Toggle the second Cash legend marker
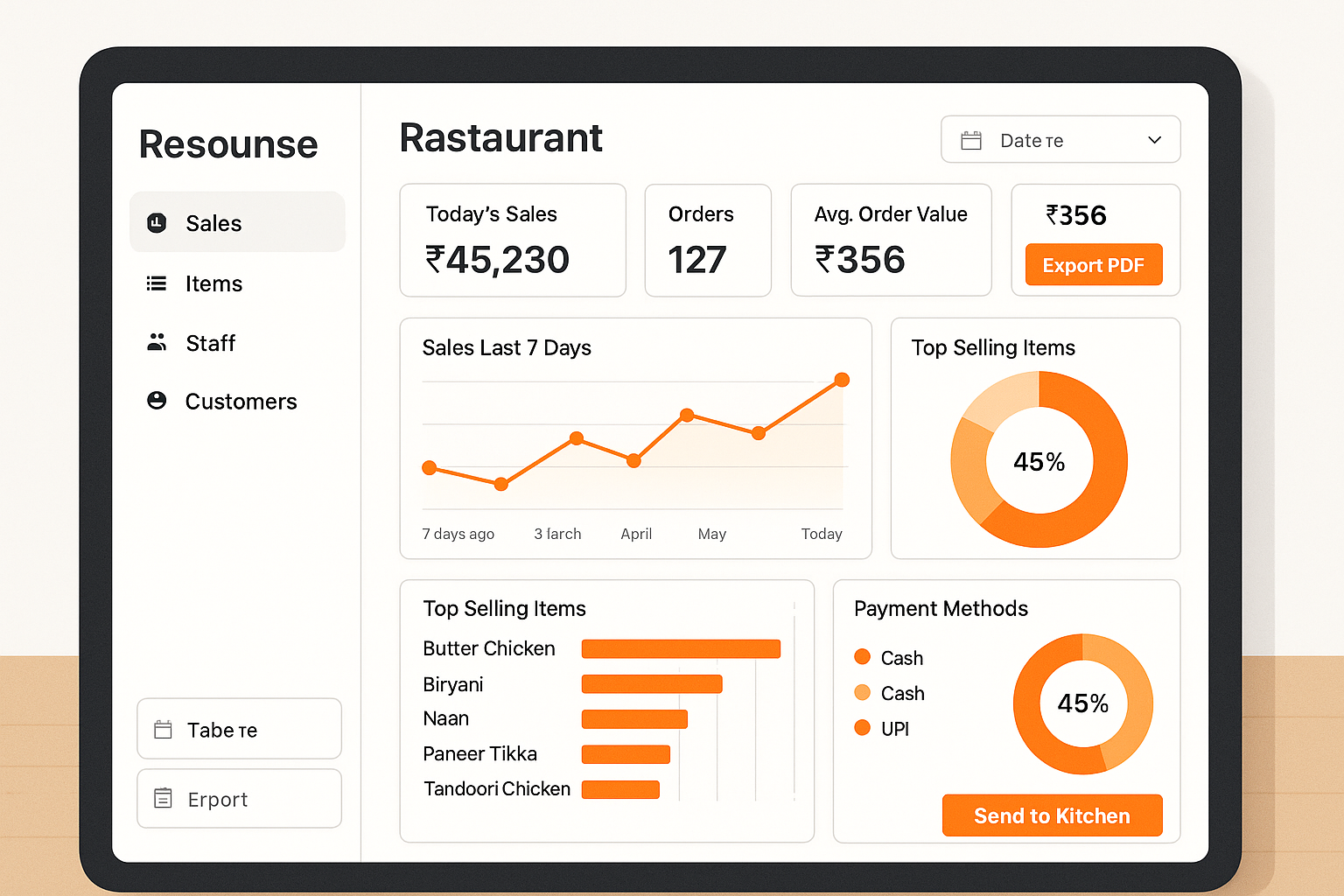Image resolution: width=1344 pixels, height=896 pixels. click(x=862, y=692)
